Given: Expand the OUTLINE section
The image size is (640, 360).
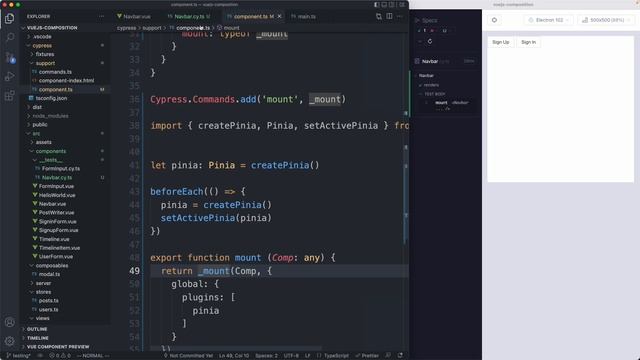Looking at the screenshot, I should (65, 329).
